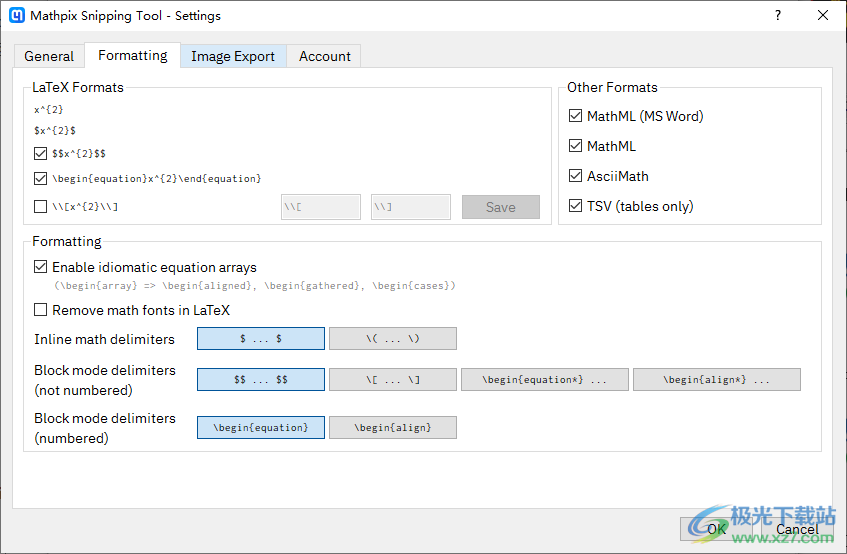847x554 pixels.
Task: Close the Settings dialog window
Action: pos(823,15)
